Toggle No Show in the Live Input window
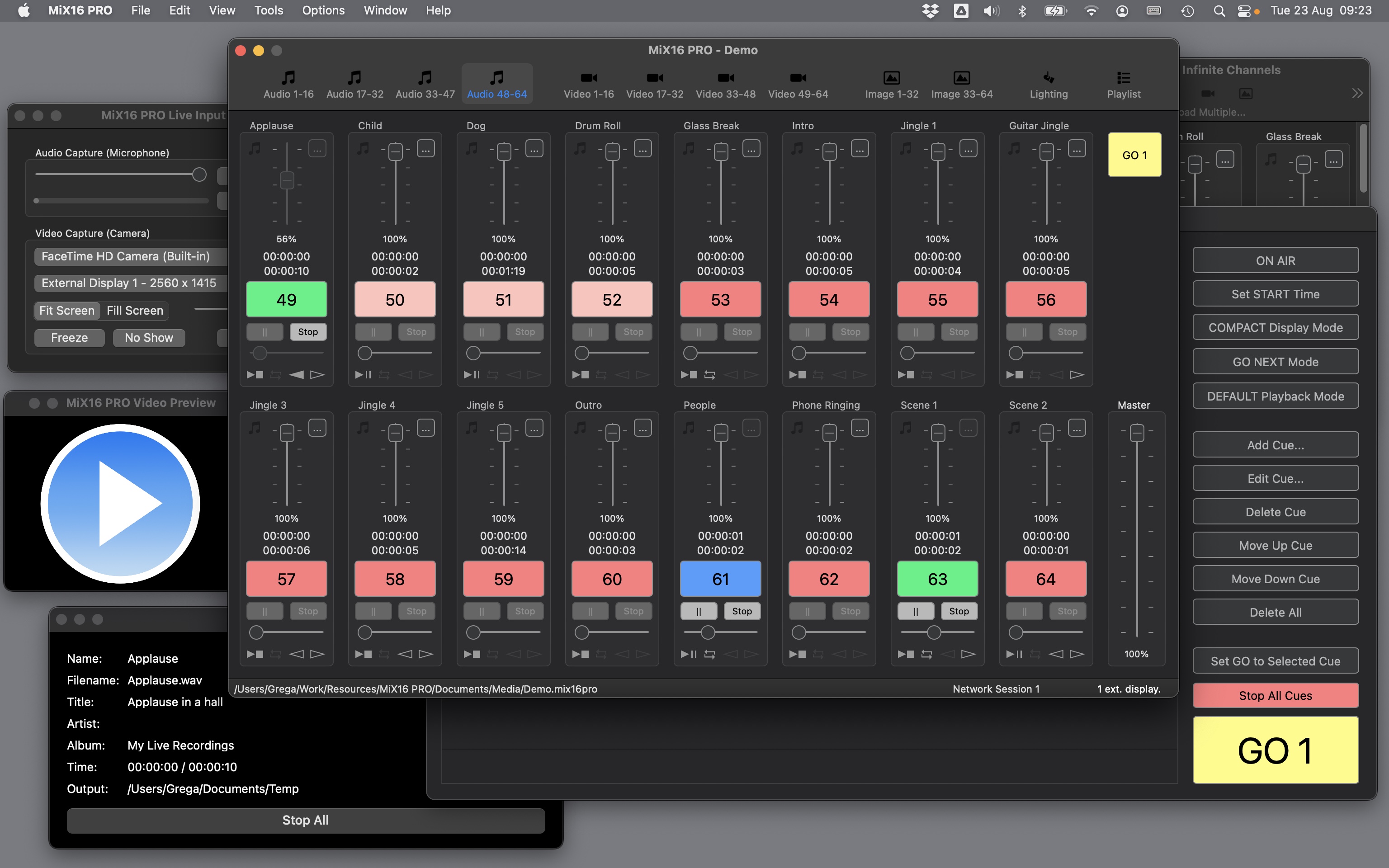 149,338
